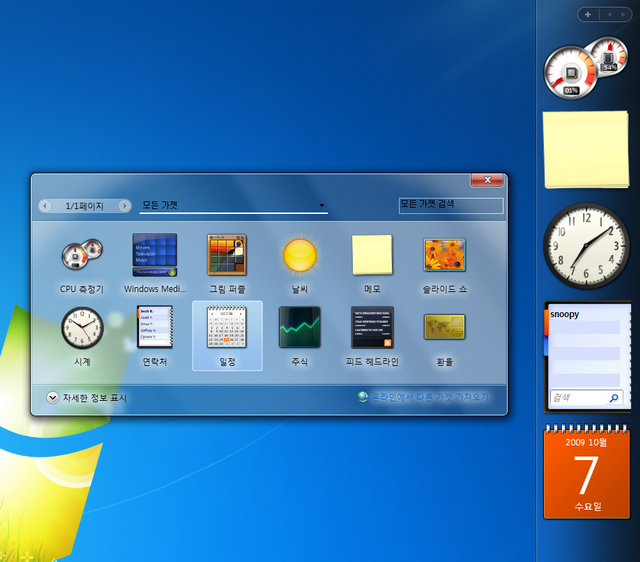Choose the 그림 퍼즐 gadget icon

[227, 255]
